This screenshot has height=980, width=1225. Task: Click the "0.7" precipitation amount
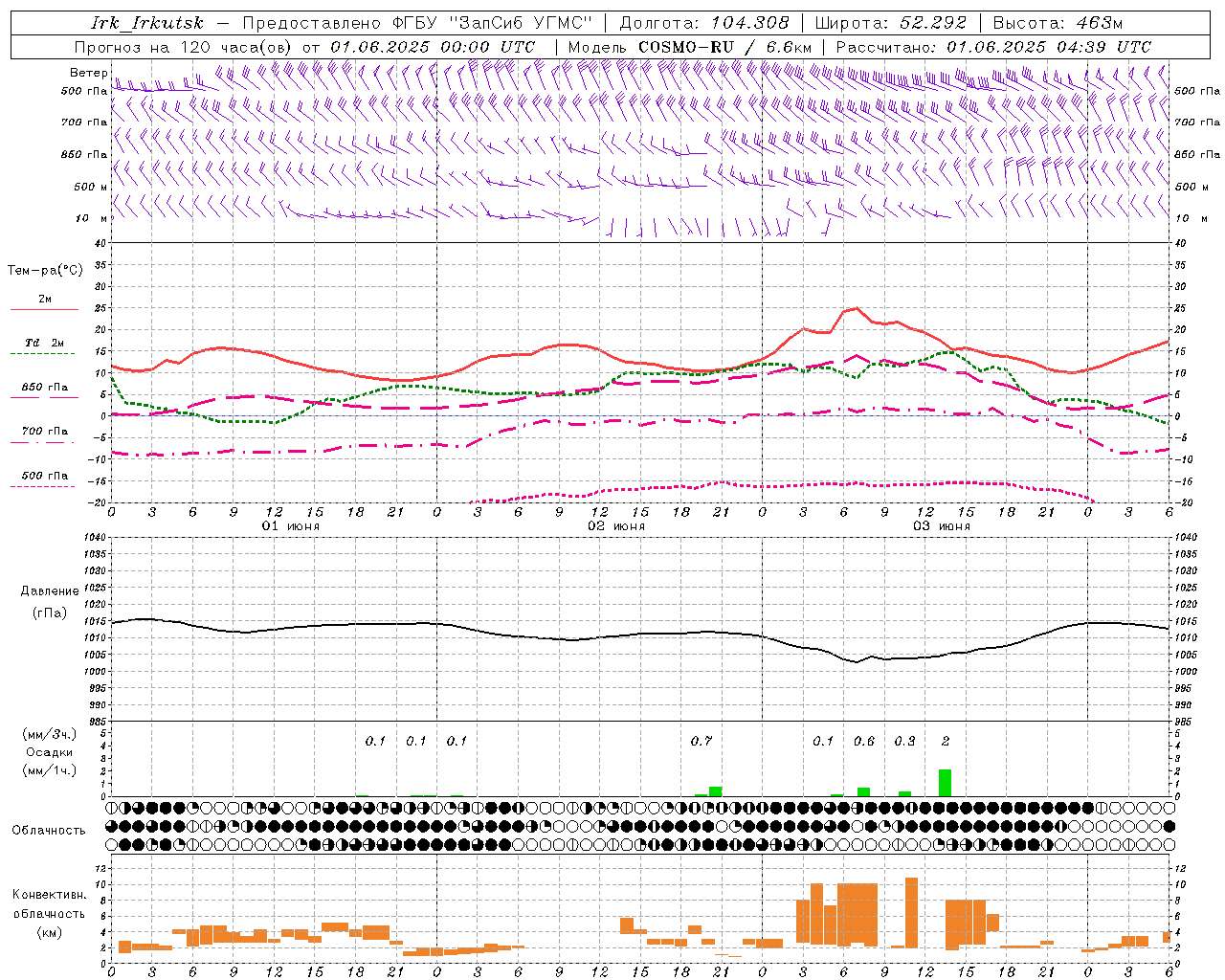coord(702,741)
